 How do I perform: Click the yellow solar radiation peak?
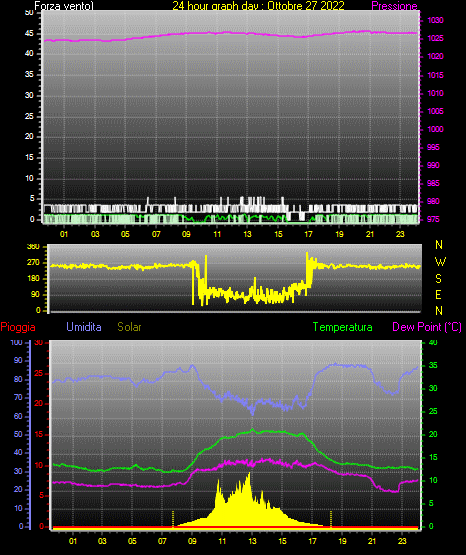point(249,474)
